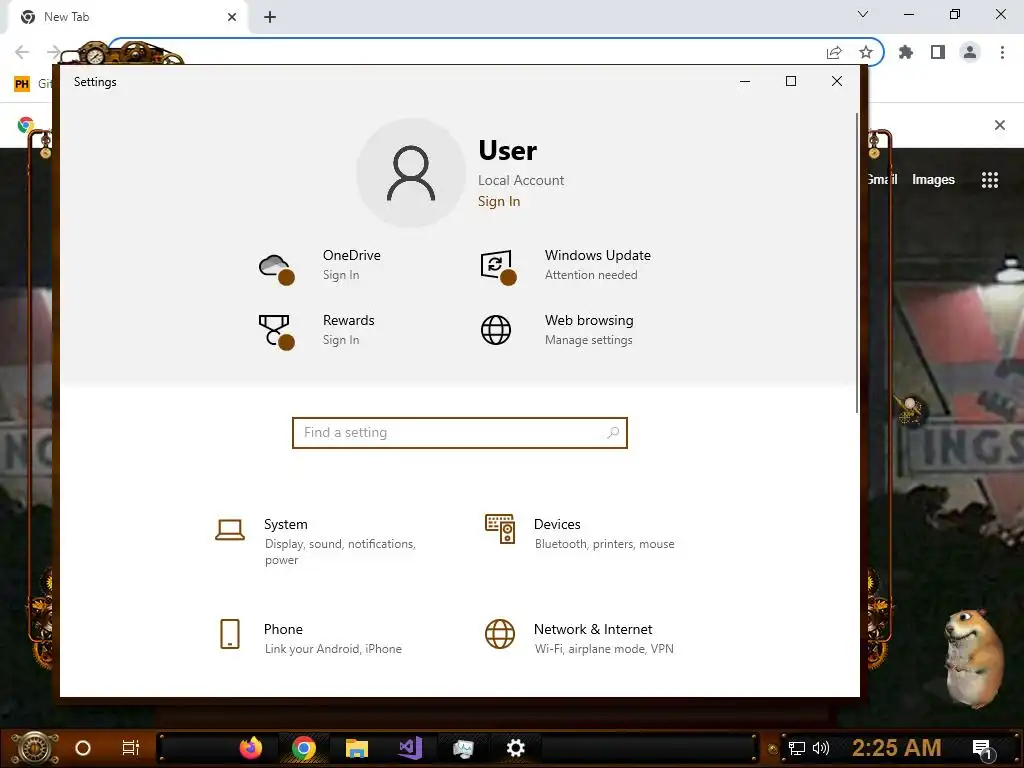Open the Phone icon in Settings
Image resolution: width=1024 pixels, height=768 pixels.
click(x=230, y=634)
